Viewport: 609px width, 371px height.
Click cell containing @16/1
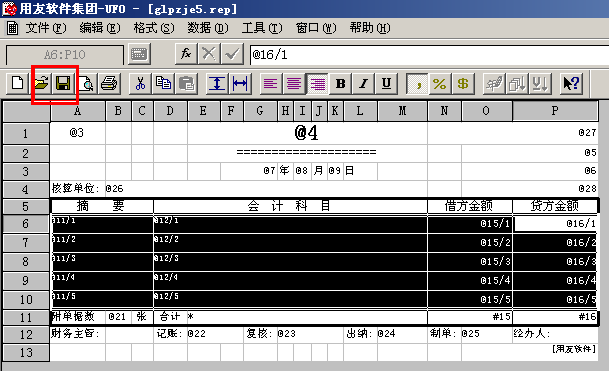[555, 224]
